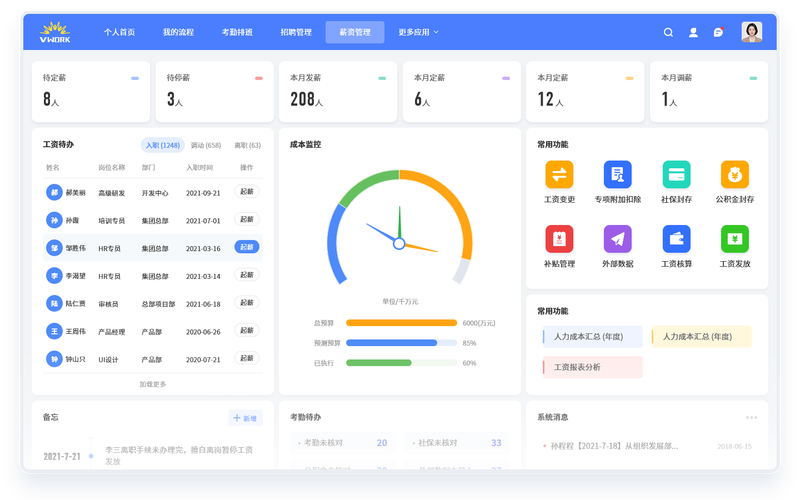Screen dimensions: 800x500
Task: Click 起薪 button for 郝美丽
Action: pyautogui.click(x=247, y=191)
